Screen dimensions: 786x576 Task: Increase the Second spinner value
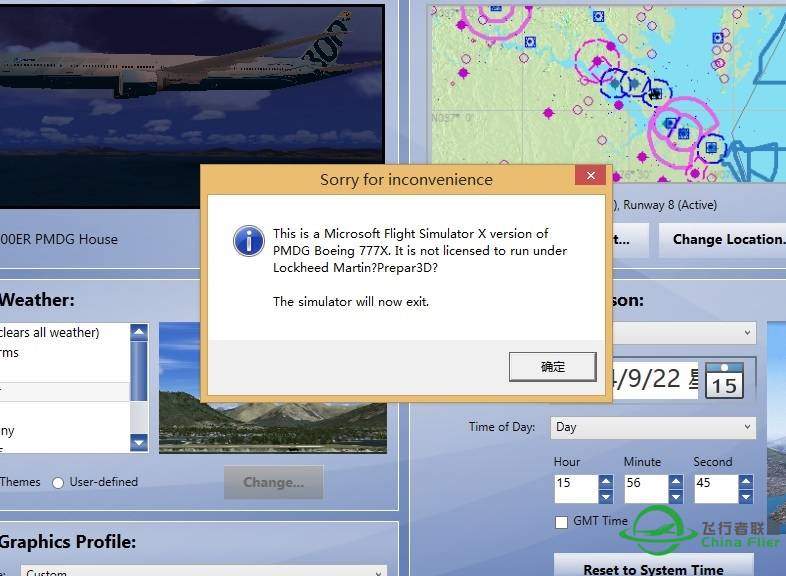click(x=745, y=482)
